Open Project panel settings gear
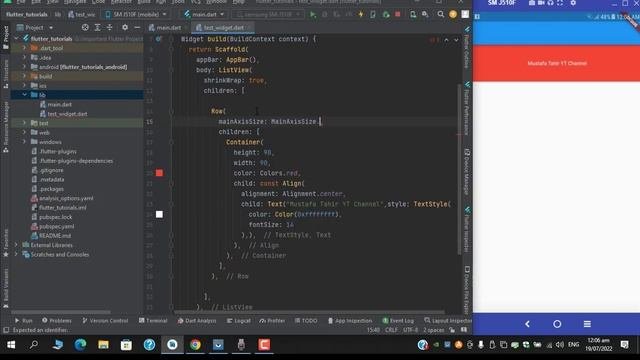The height and width of the screenshot is (360, 640). [x=125, y=27]
